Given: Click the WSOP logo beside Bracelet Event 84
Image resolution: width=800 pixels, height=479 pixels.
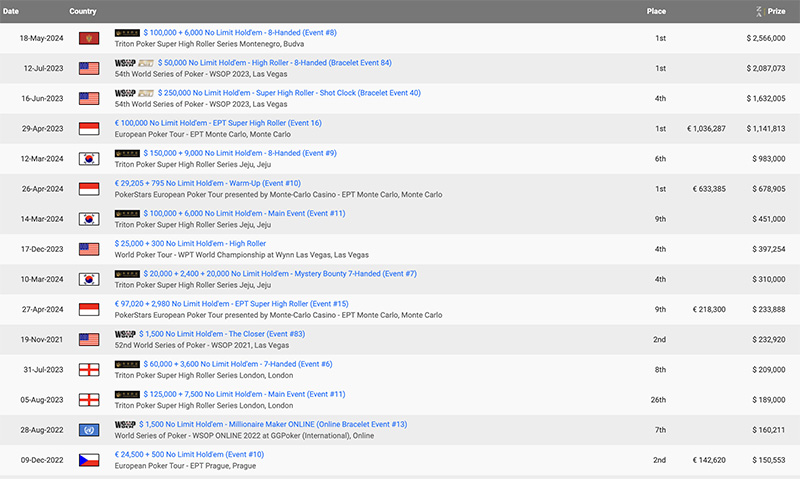Looking at the screenshot, I should (128, 63).
